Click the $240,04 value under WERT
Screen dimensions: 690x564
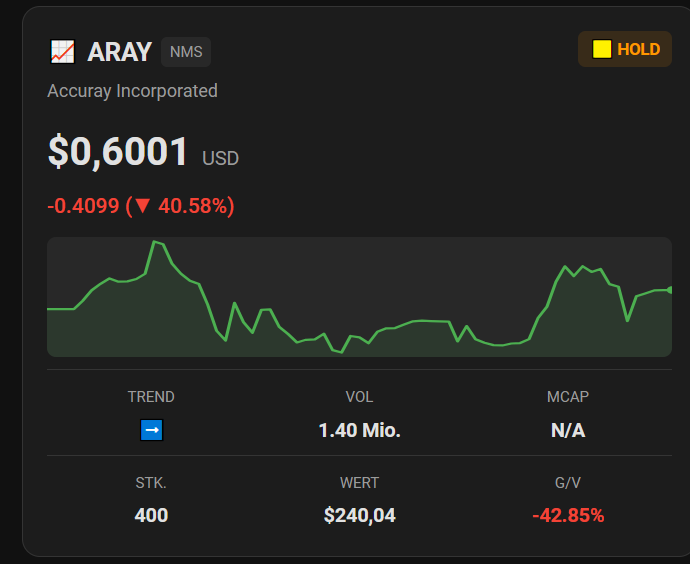click(359, 516)
